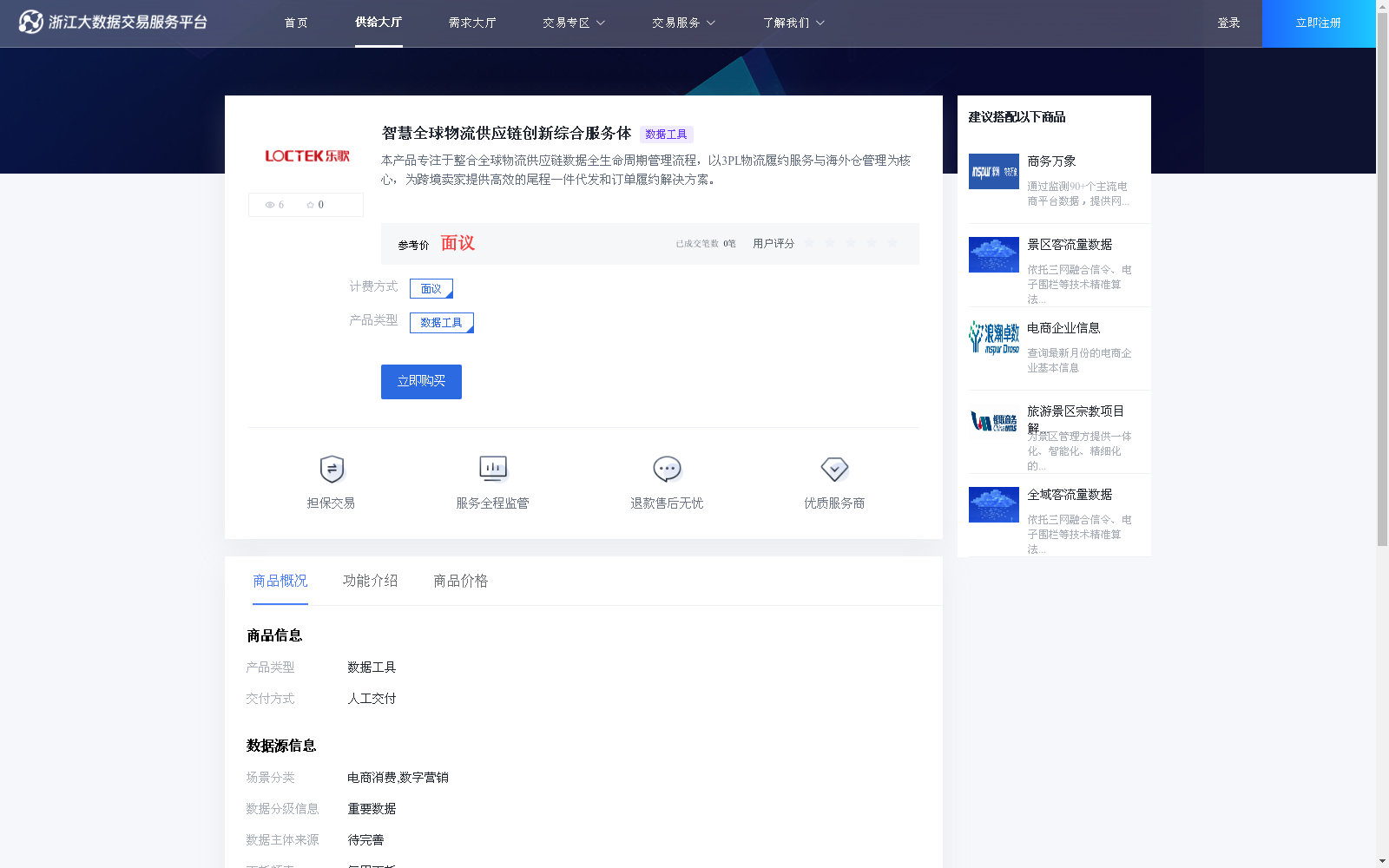1389x868 pixels.
Task: Switch to 商品概况 tab
Action: click(280, 581)
